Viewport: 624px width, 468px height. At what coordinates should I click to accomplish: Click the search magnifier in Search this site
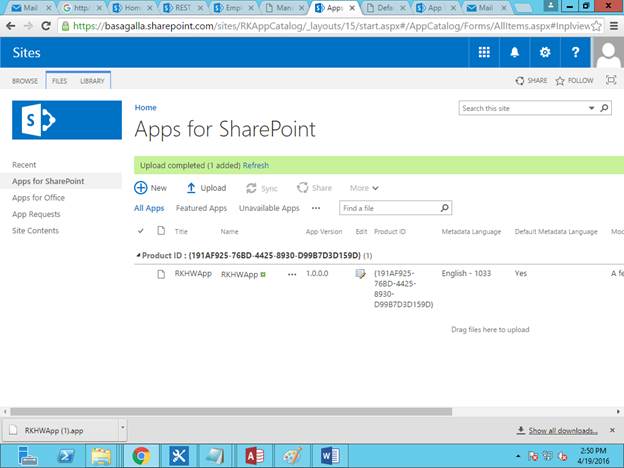pyautogui.click(x=604, y=108)
